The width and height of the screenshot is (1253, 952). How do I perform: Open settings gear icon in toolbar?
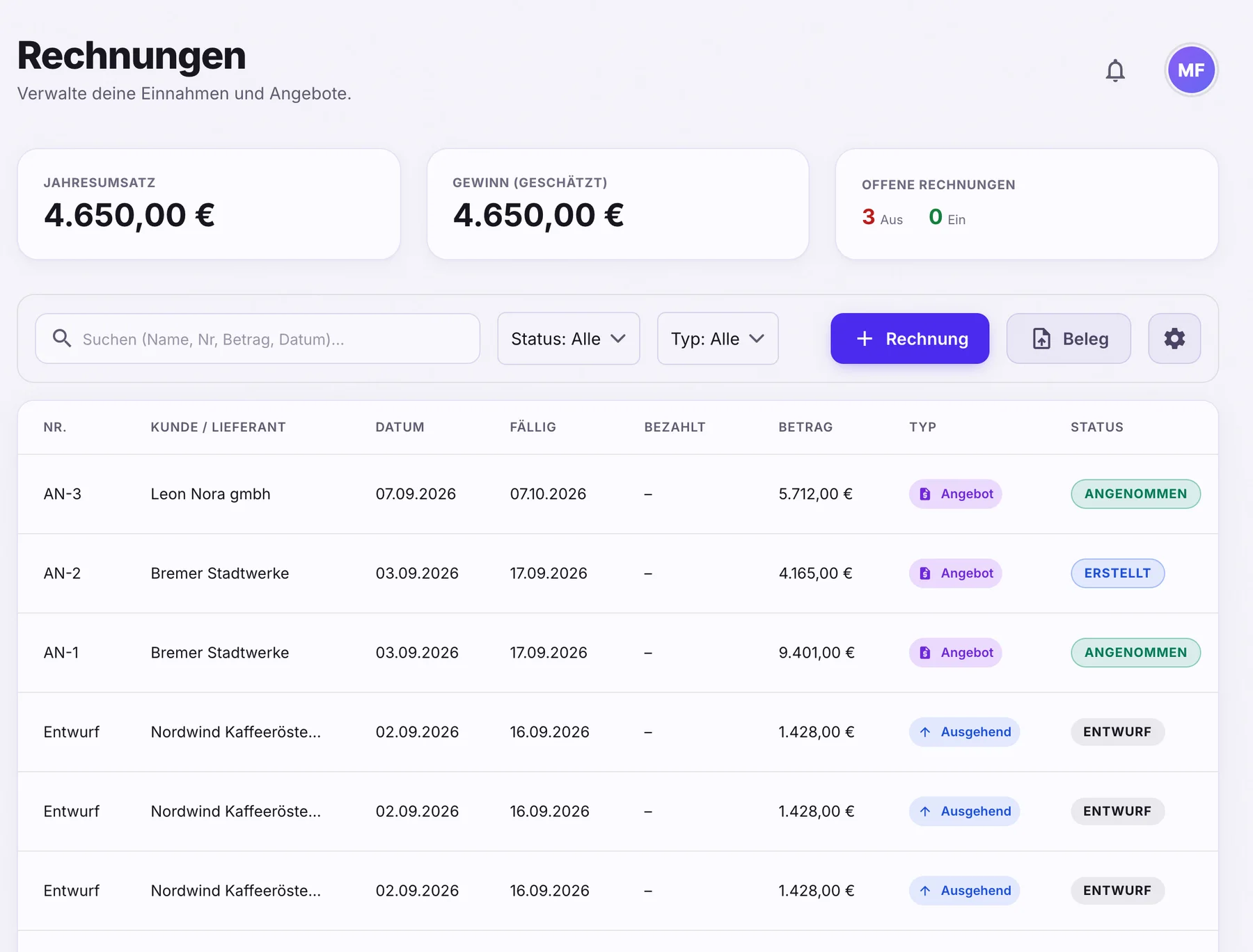tap(1174, 339)
